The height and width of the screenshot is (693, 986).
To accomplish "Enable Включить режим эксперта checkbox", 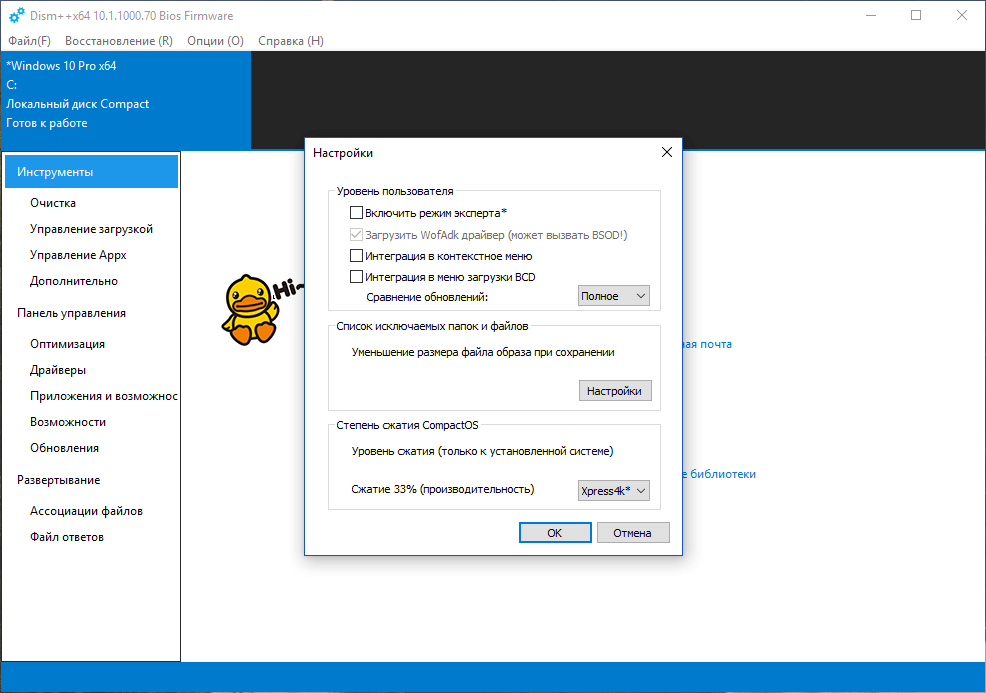I will (356, 213).
